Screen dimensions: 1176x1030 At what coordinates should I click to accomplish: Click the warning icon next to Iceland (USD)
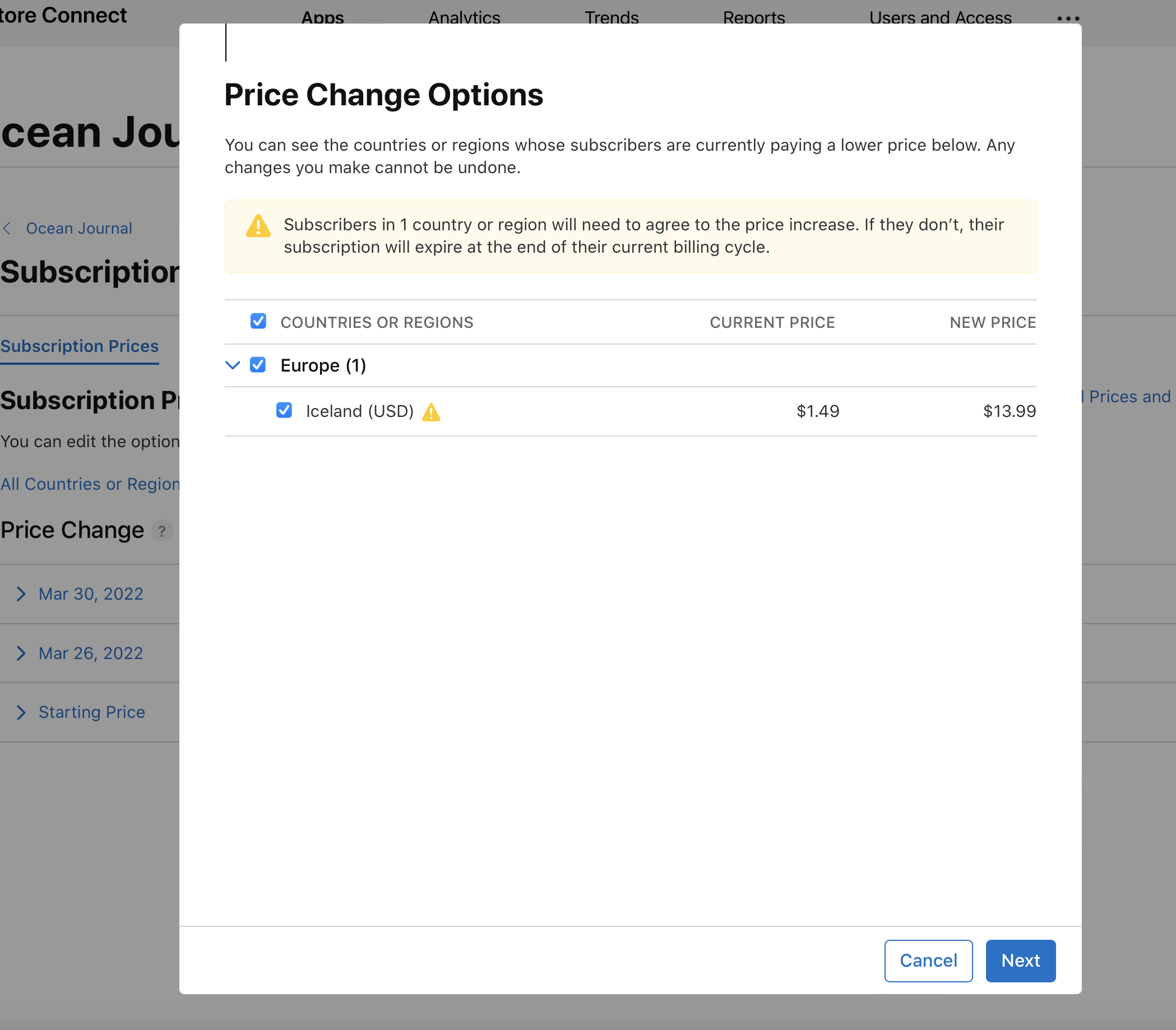click(x=432, y=411)
